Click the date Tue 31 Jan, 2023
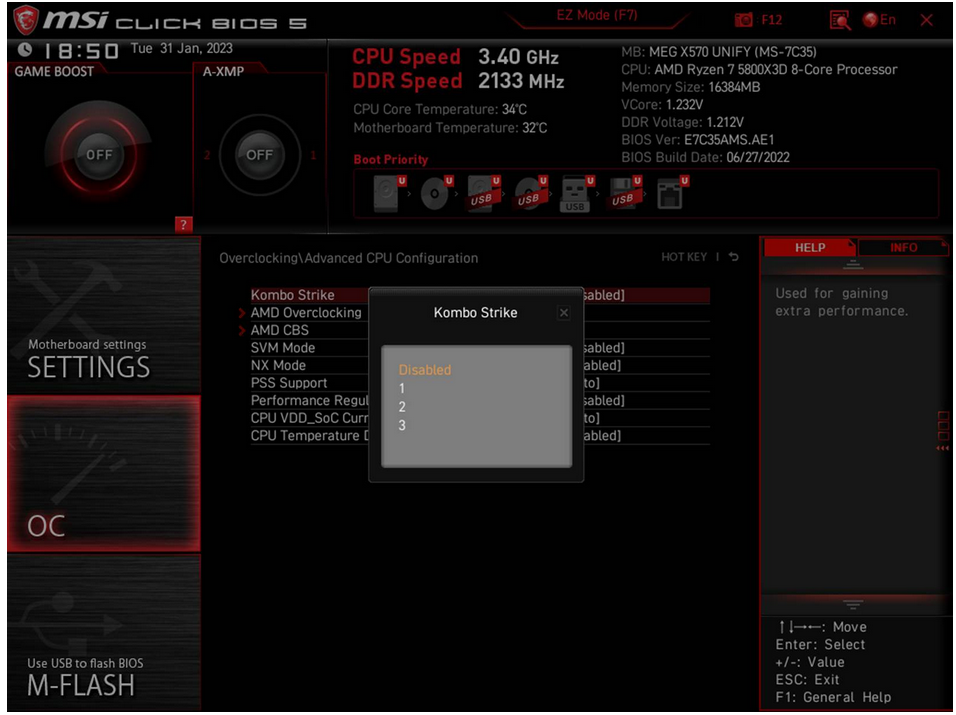The image size is (956, 715). pos(182,49)
